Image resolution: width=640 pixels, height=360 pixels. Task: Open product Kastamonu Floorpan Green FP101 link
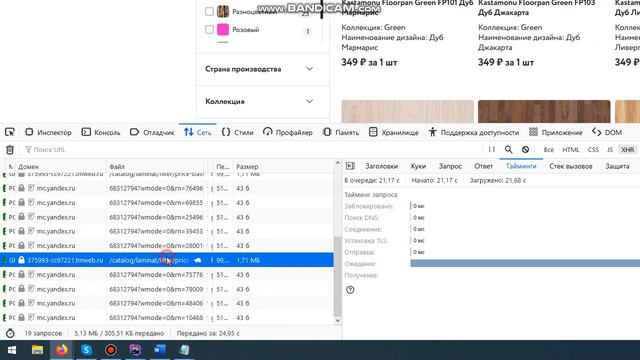point(407,7)
